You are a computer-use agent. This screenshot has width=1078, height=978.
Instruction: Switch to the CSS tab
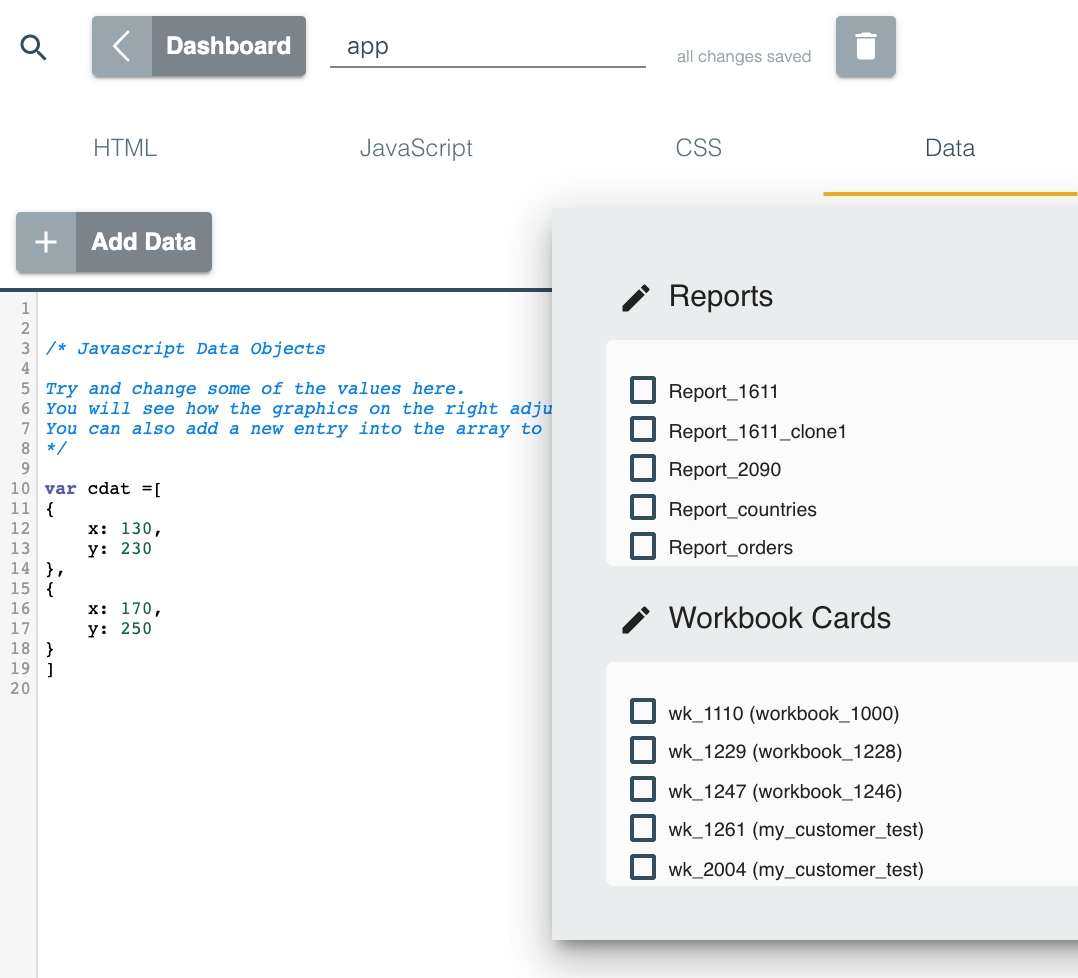(x=698, y=148)
